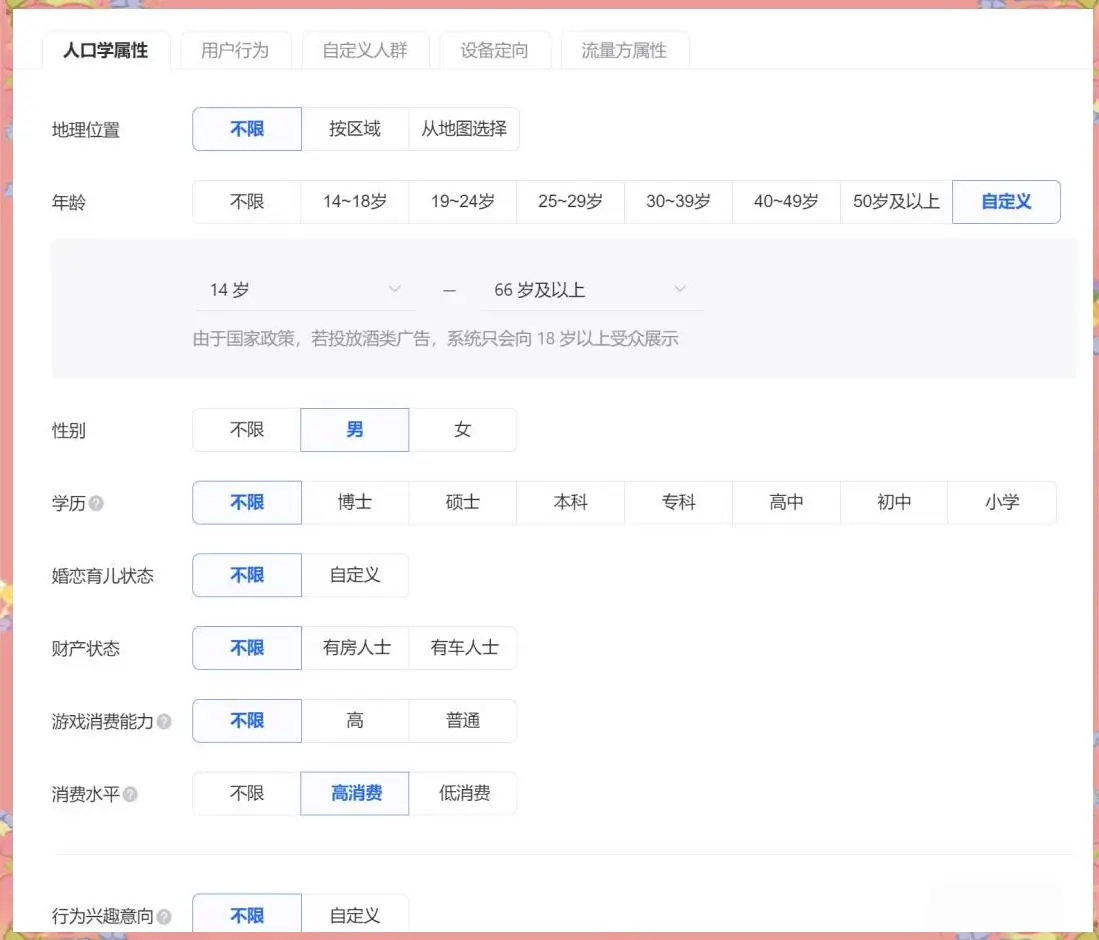Set 游戏消费能力 to 高

point(355,721)
